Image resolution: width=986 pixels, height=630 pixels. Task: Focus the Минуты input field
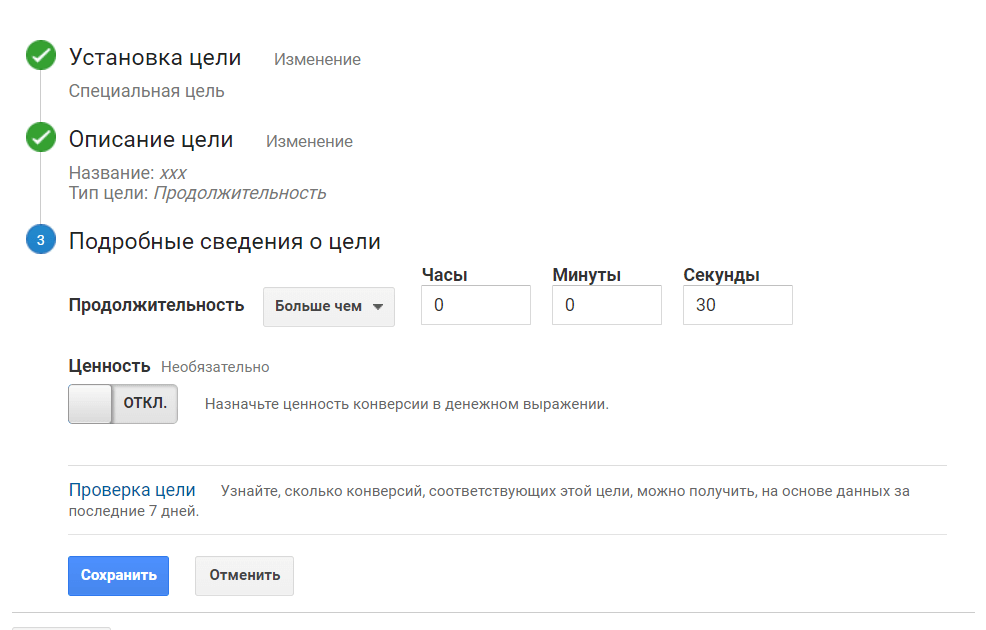click(x=606, y=306)
